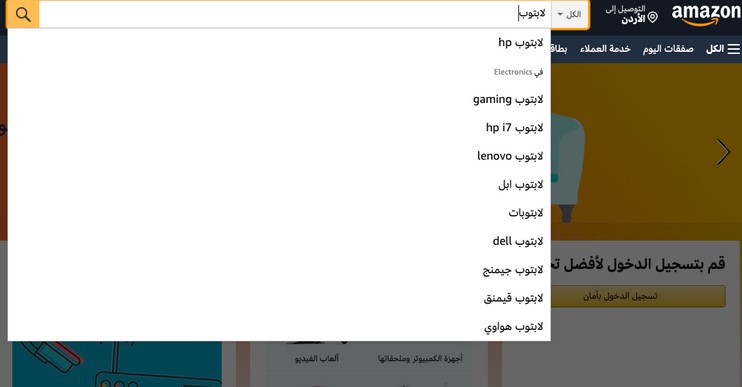
Task: Click into the search field containing لابتوب
Action: 295,14
